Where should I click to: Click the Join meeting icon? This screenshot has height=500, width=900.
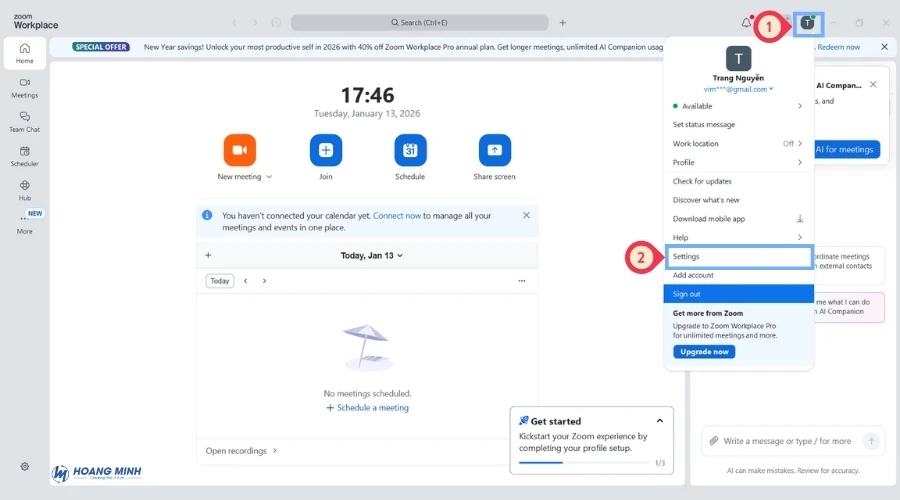(x=325, y=150)
